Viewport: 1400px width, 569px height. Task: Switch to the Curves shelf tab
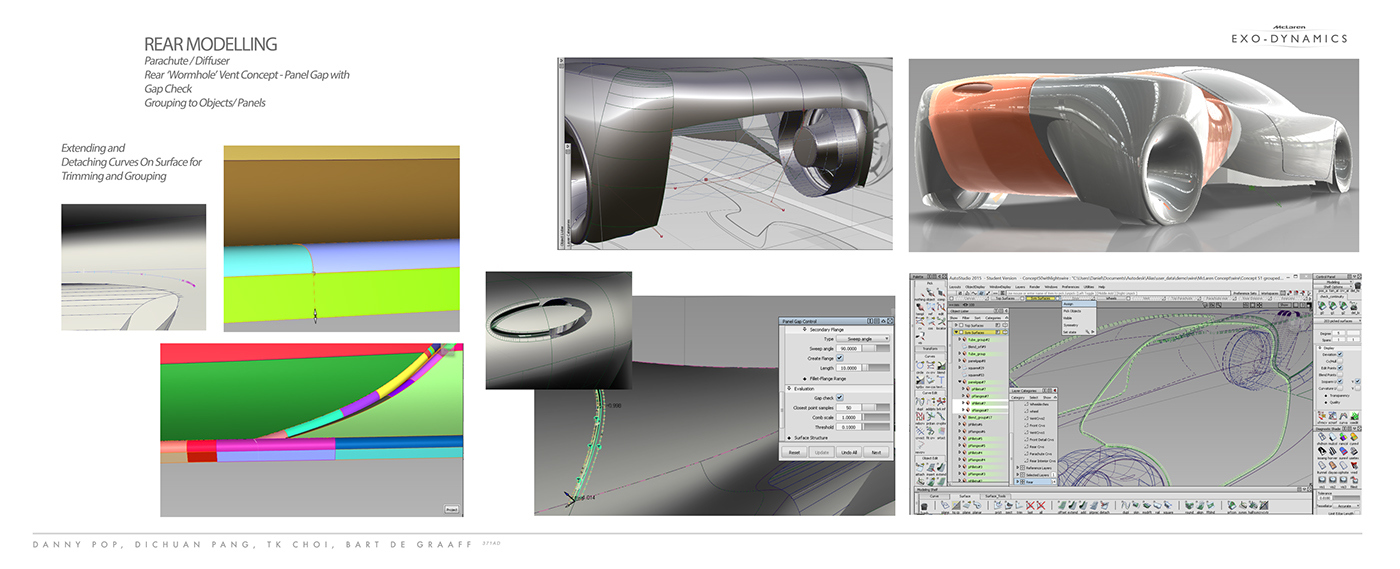934,496
